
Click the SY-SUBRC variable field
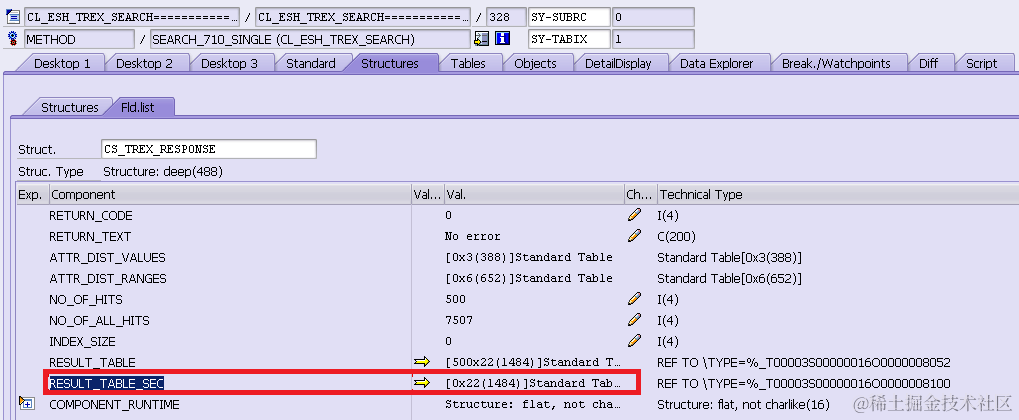click(x=569, y=17)
